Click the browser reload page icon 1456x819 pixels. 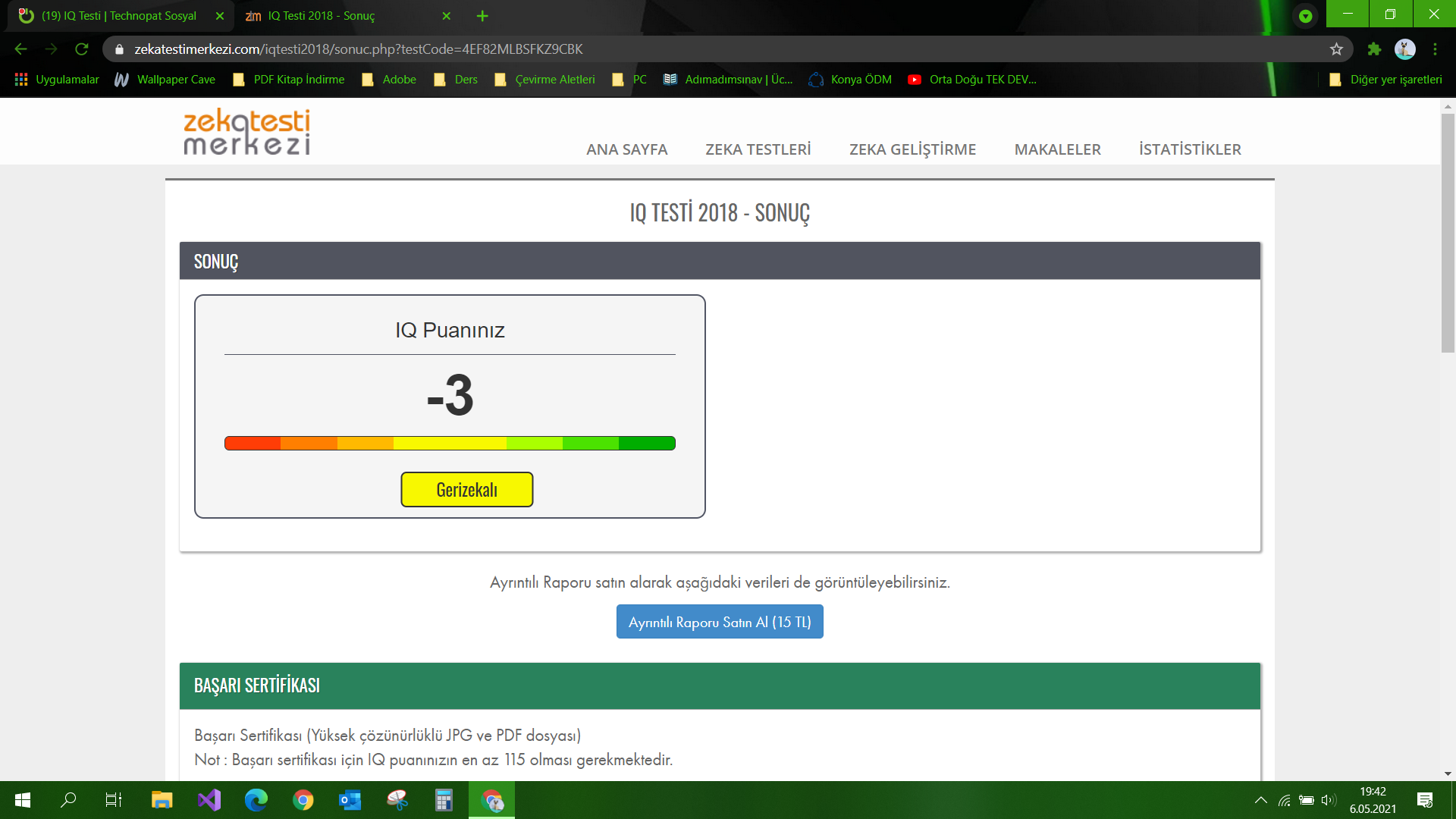point(82,49)
